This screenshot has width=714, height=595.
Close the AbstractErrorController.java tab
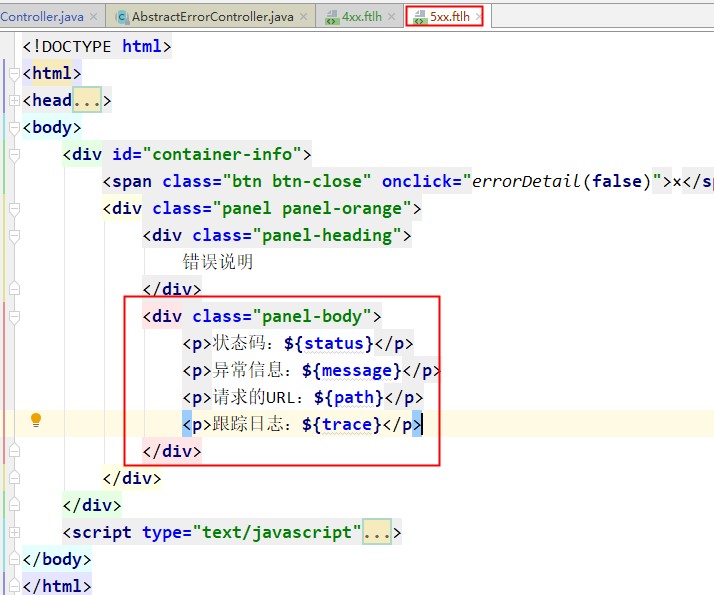coord(303,17)
